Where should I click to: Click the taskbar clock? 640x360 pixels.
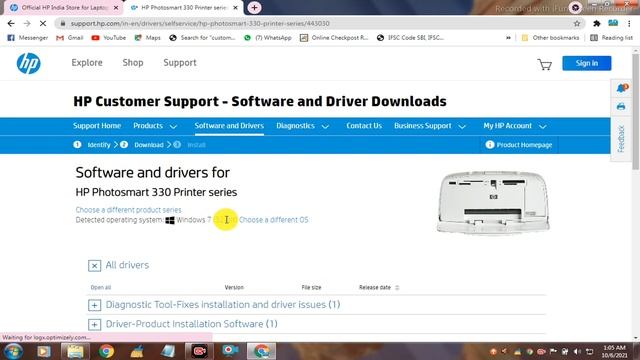coord(614,351)
